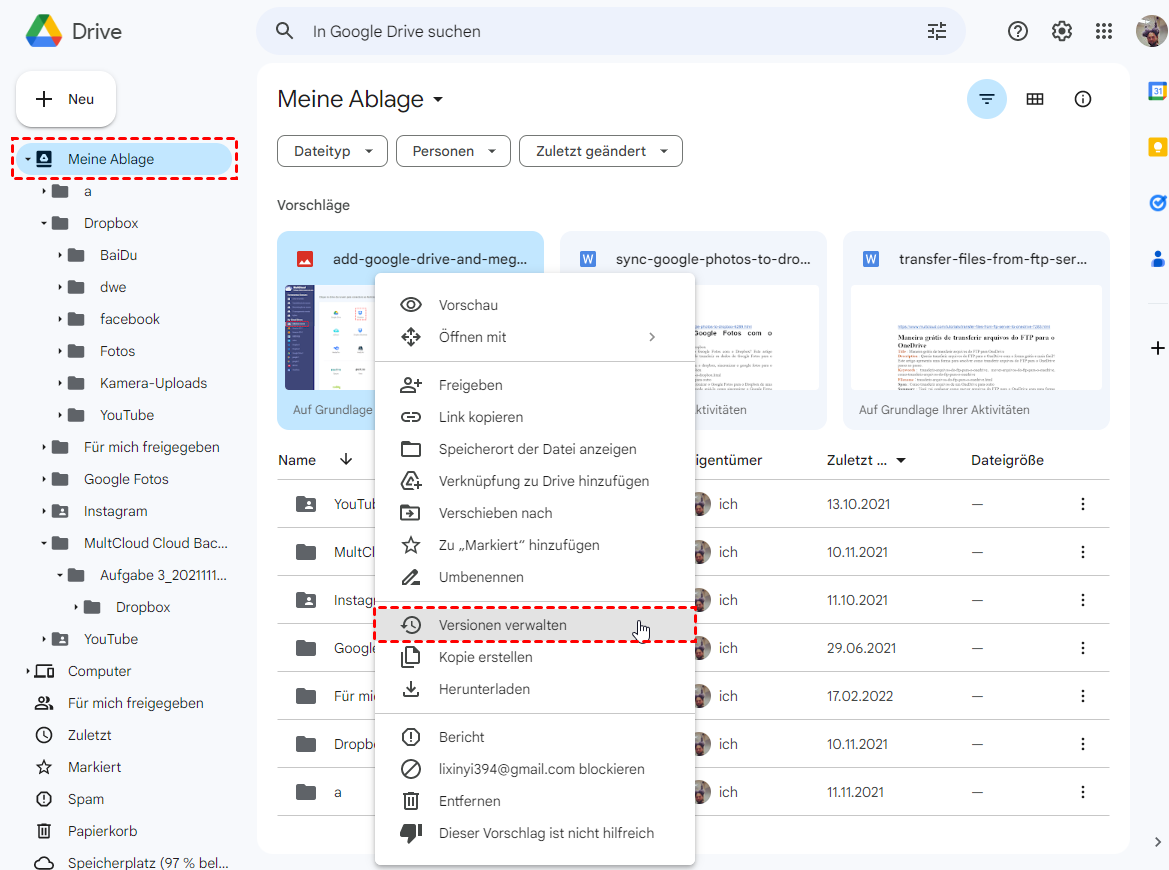
Task: Collapse the Dropbox folder tree
Action: pos(45,223)
